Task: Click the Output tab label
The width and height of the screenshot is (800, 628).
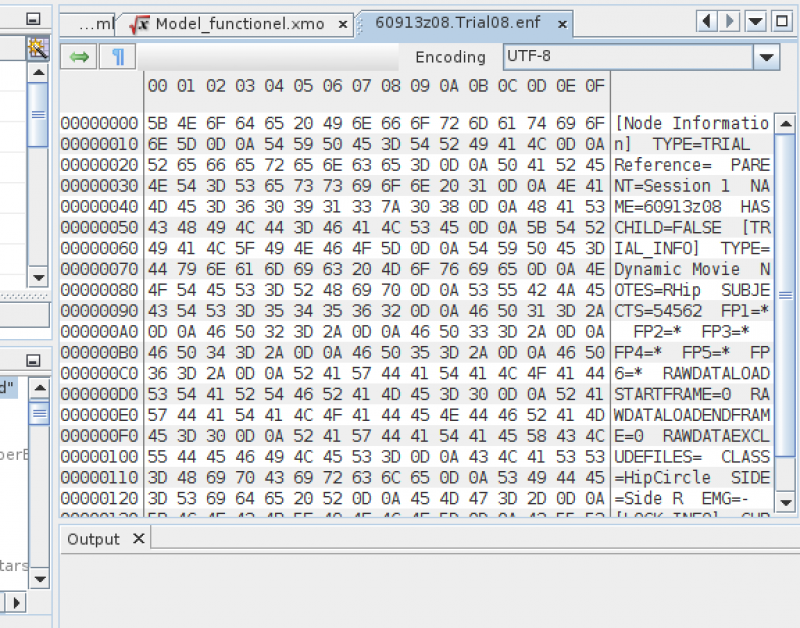Action: point(93,539)
